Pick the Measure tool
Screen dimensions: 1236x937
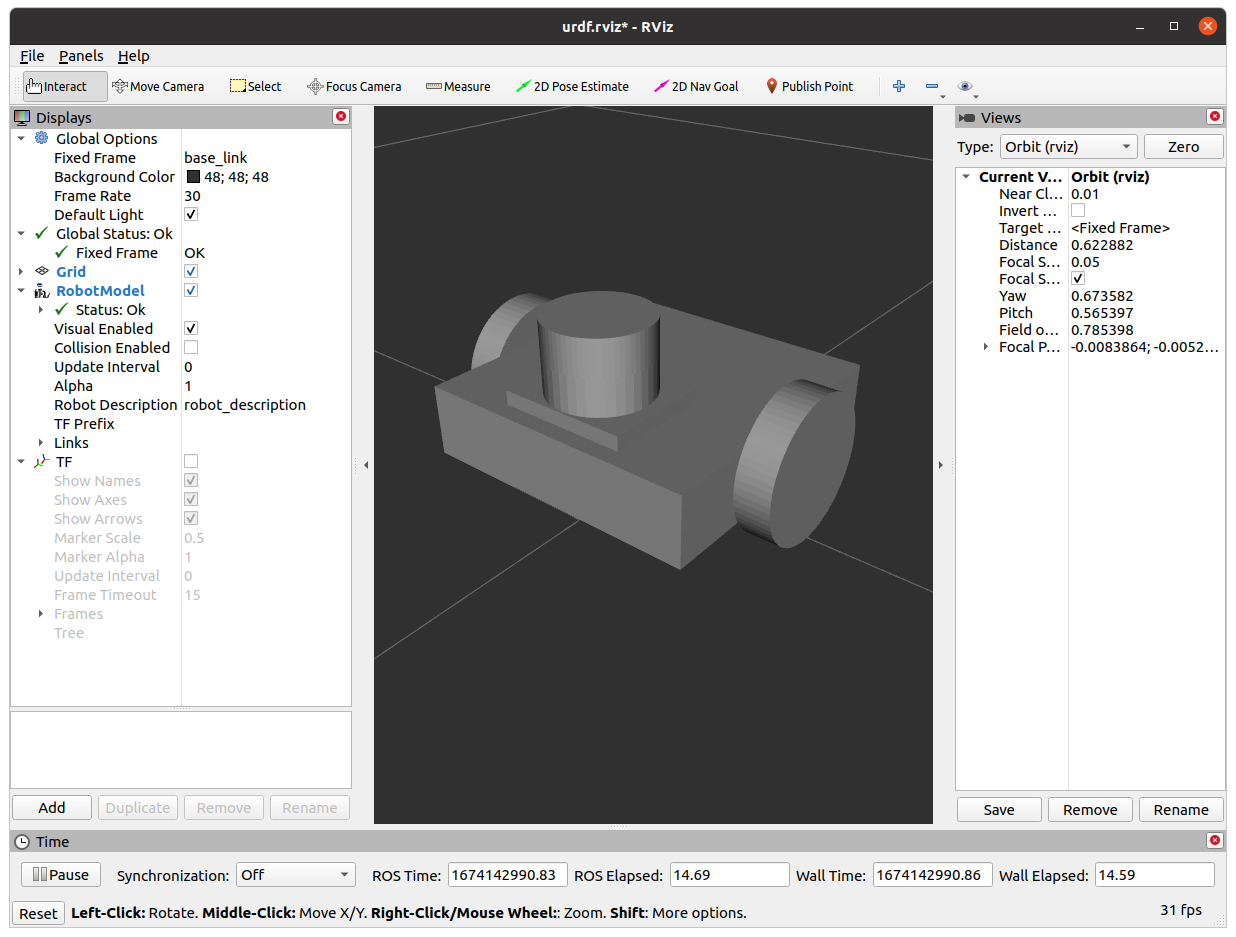click(x=458, y=86)
